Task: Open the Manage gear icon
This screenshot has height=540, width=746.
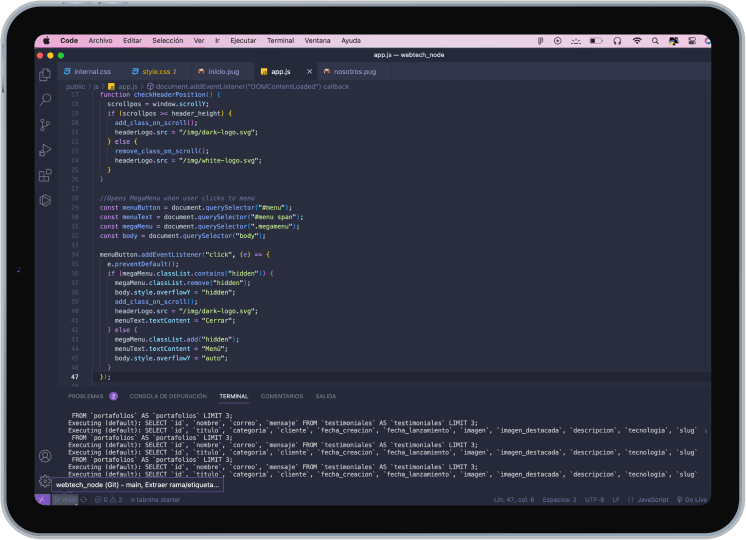Action: pyautogui.click(x=45, y=480)
